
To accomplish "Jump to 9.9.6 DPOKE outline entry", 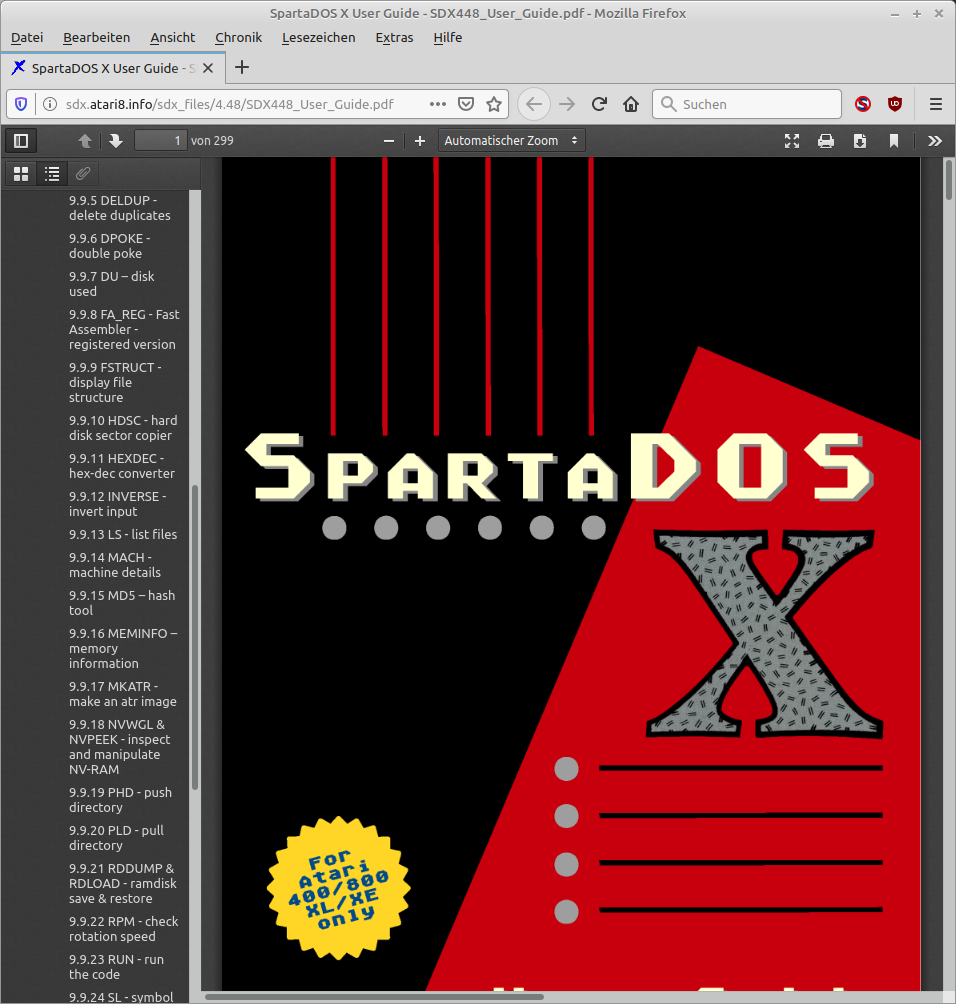I will pos(109,246).
